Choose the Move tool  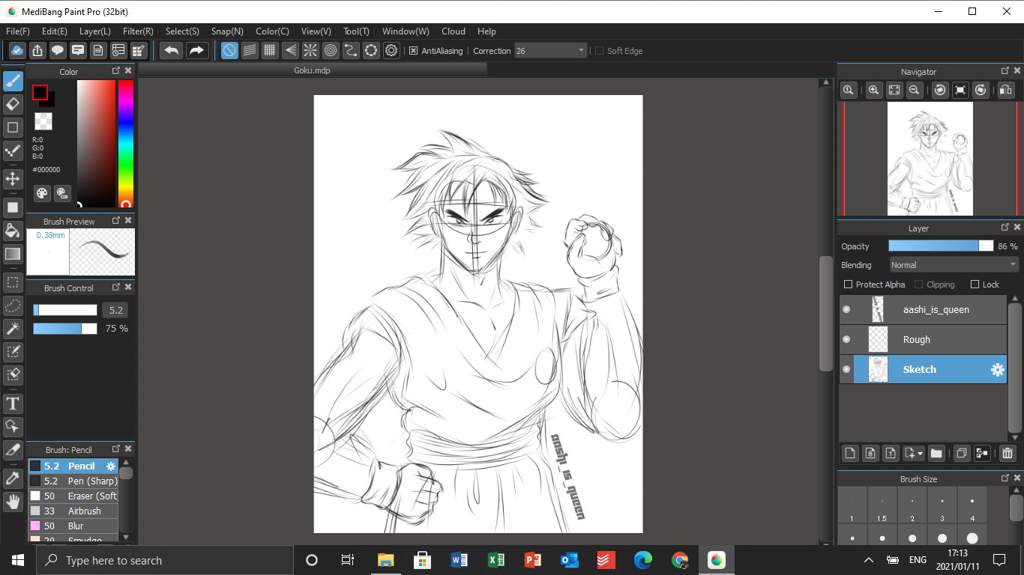click(x=13, y=178)
